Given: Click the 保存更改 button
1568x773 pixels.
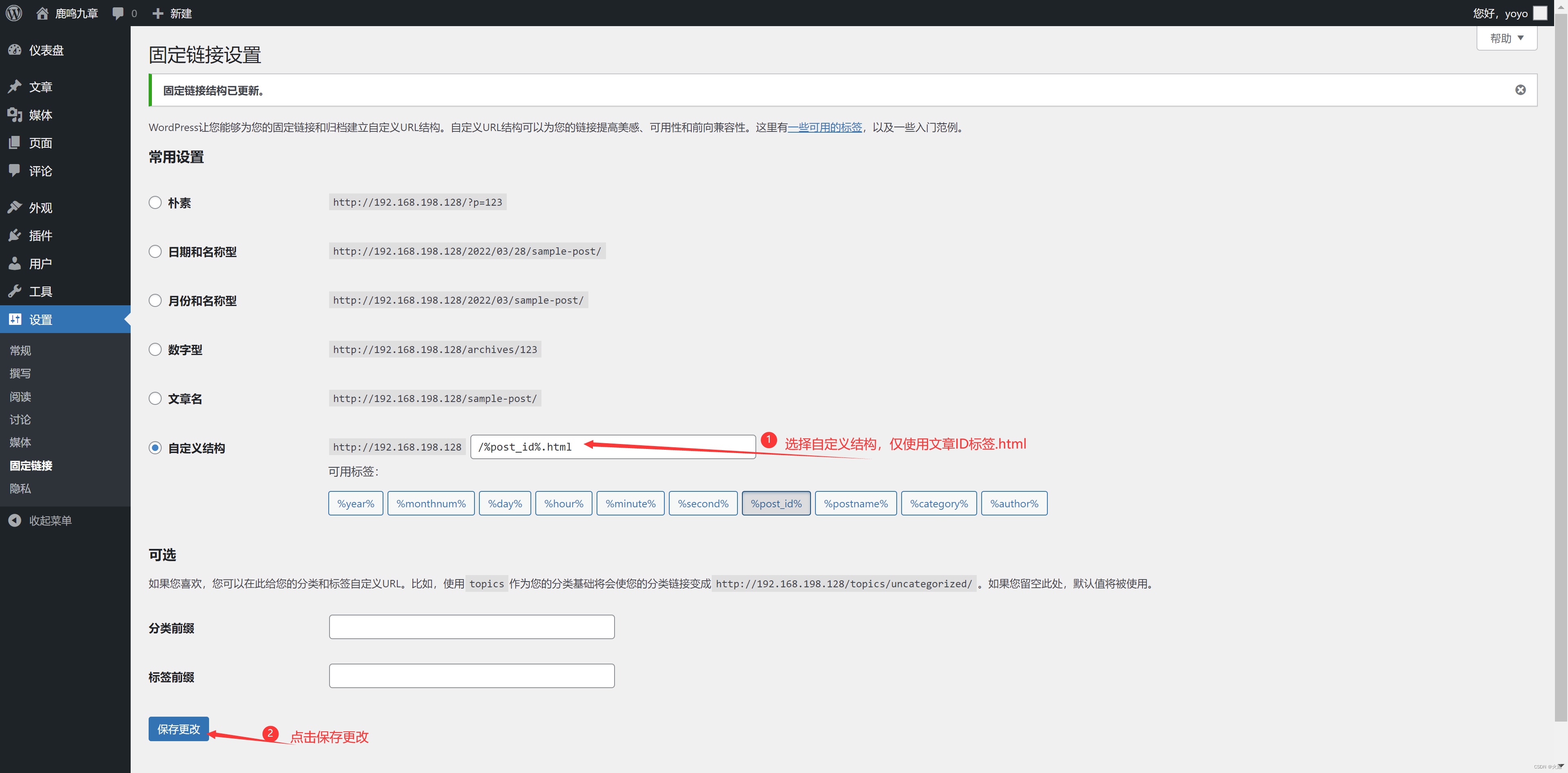Looking at the screenshot, I should [178, 729].
